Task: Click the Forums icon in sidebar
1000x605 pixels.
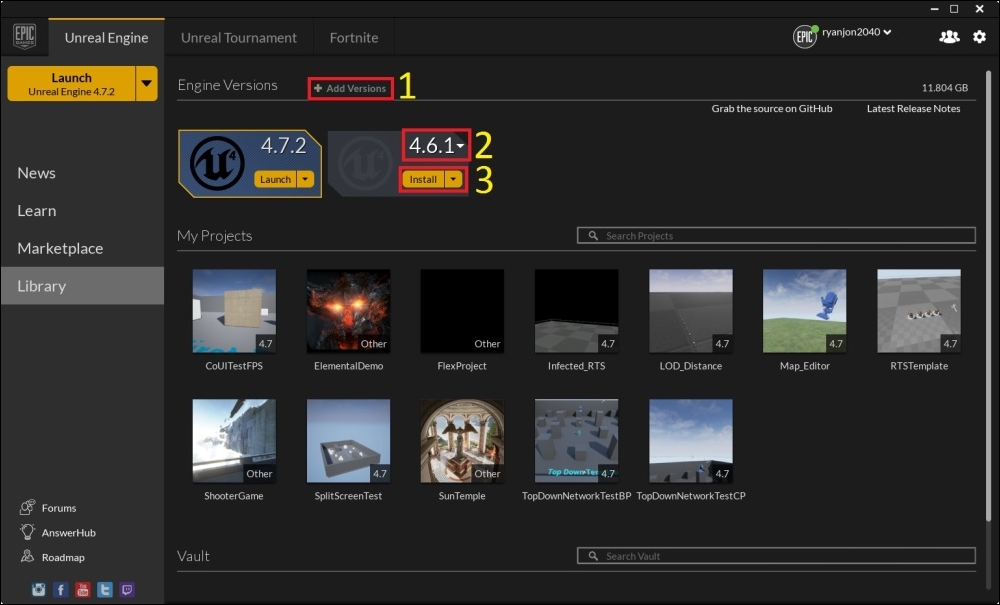Action: [x=27, y=507]
